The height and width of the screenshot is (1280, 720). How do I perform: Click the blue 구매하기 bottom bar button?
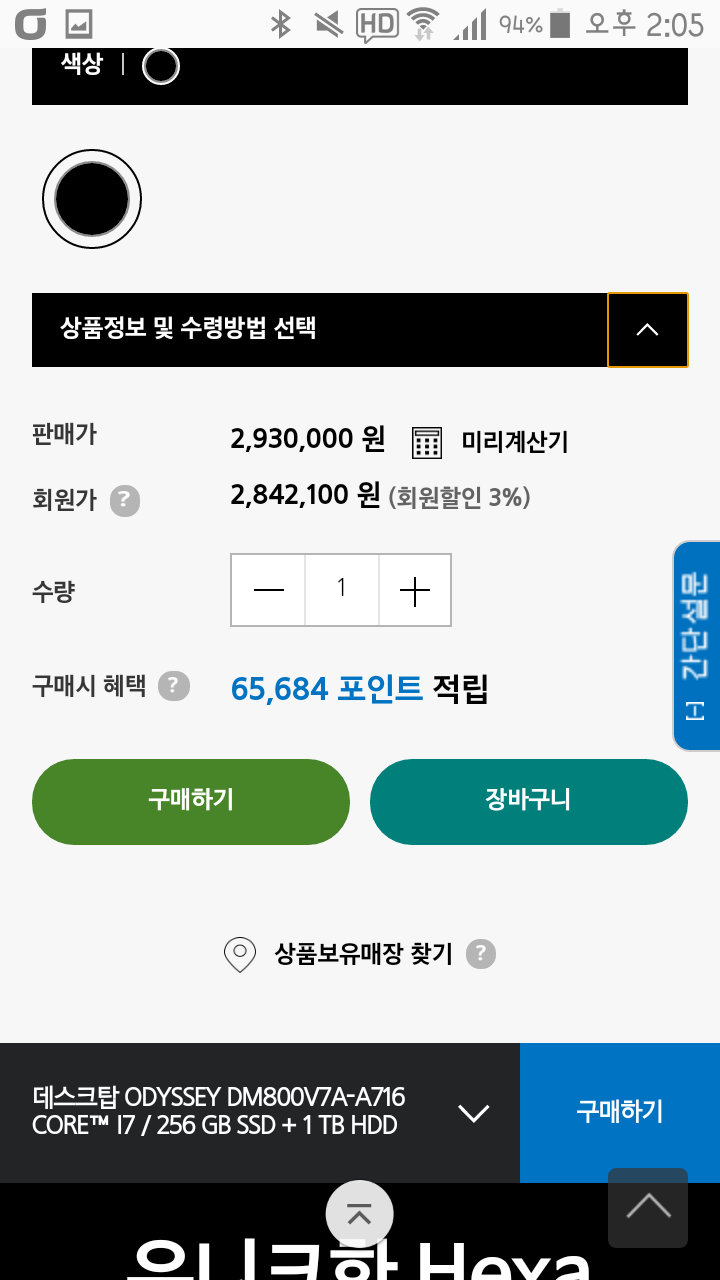coord(619,1112)
